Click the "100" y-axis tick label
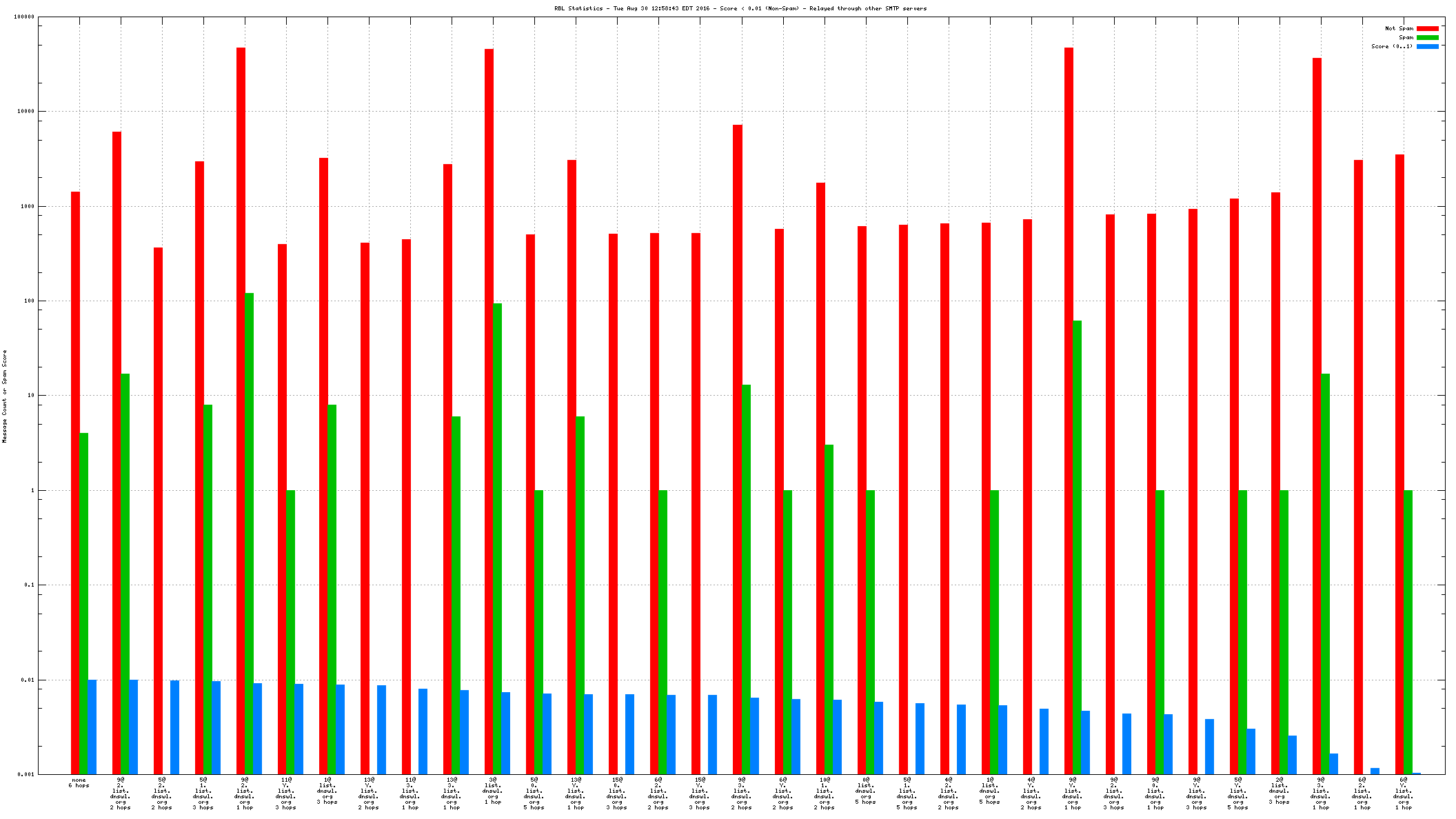The width and height of the screenshot is (1456, 819). 30,301
